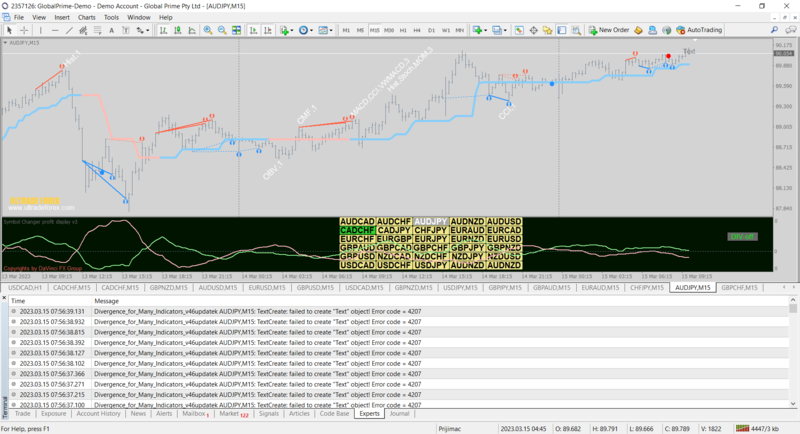This screenshot has height=434, width=800.
Task: Open the Charts menu
Action: (x=86, y=17)
